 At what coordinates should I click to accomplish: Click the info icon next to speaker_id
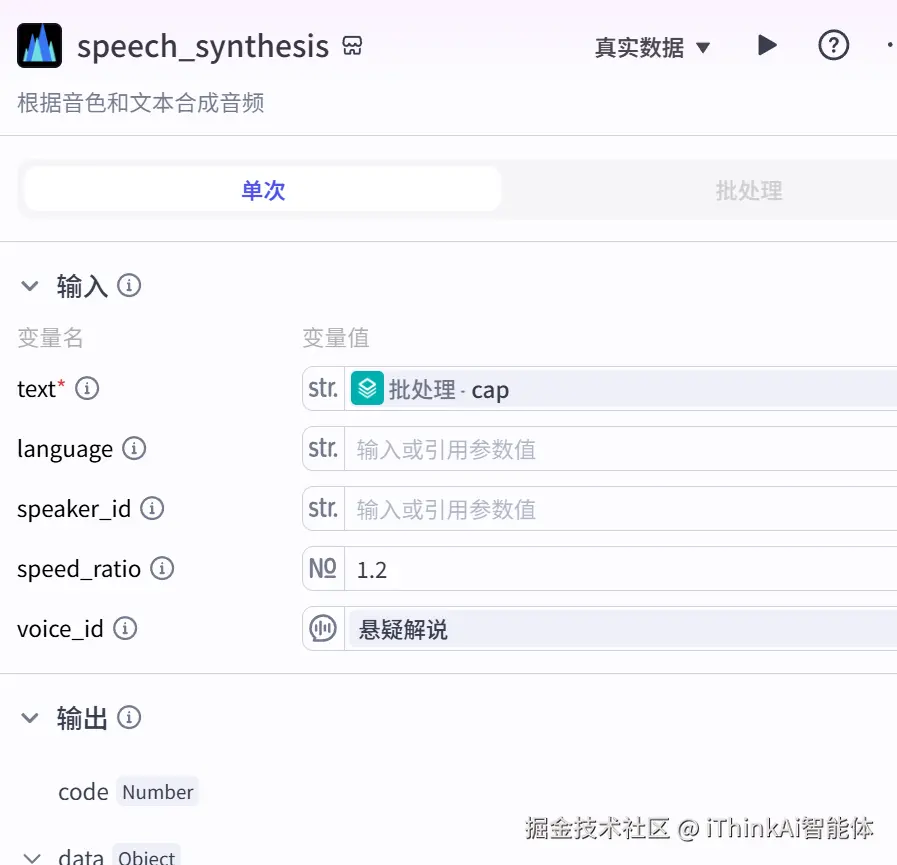click(x=152, y=509)
